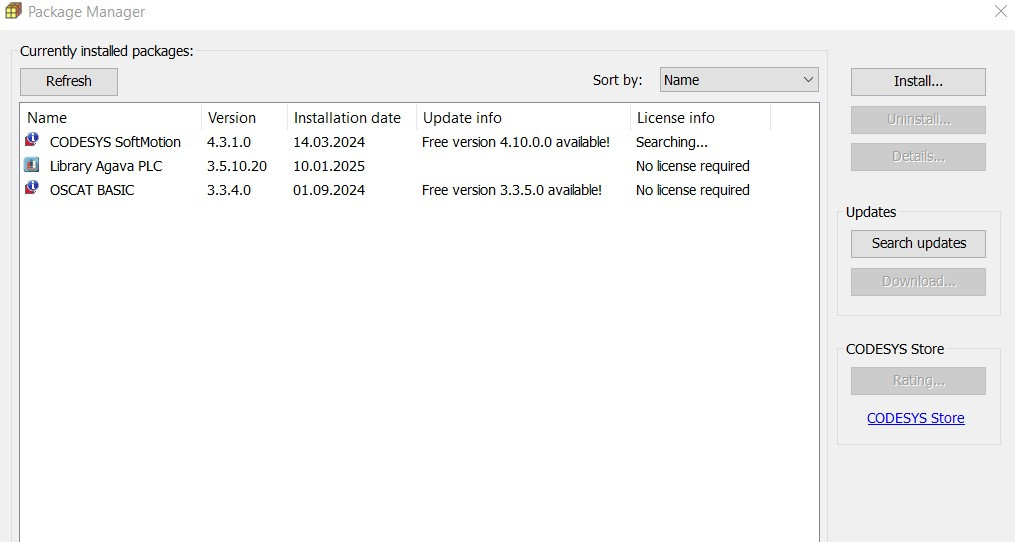Screen dimensions: 1015x542
Task: Click the Package Manager title bar icon
Action: [x=13, y=12]
